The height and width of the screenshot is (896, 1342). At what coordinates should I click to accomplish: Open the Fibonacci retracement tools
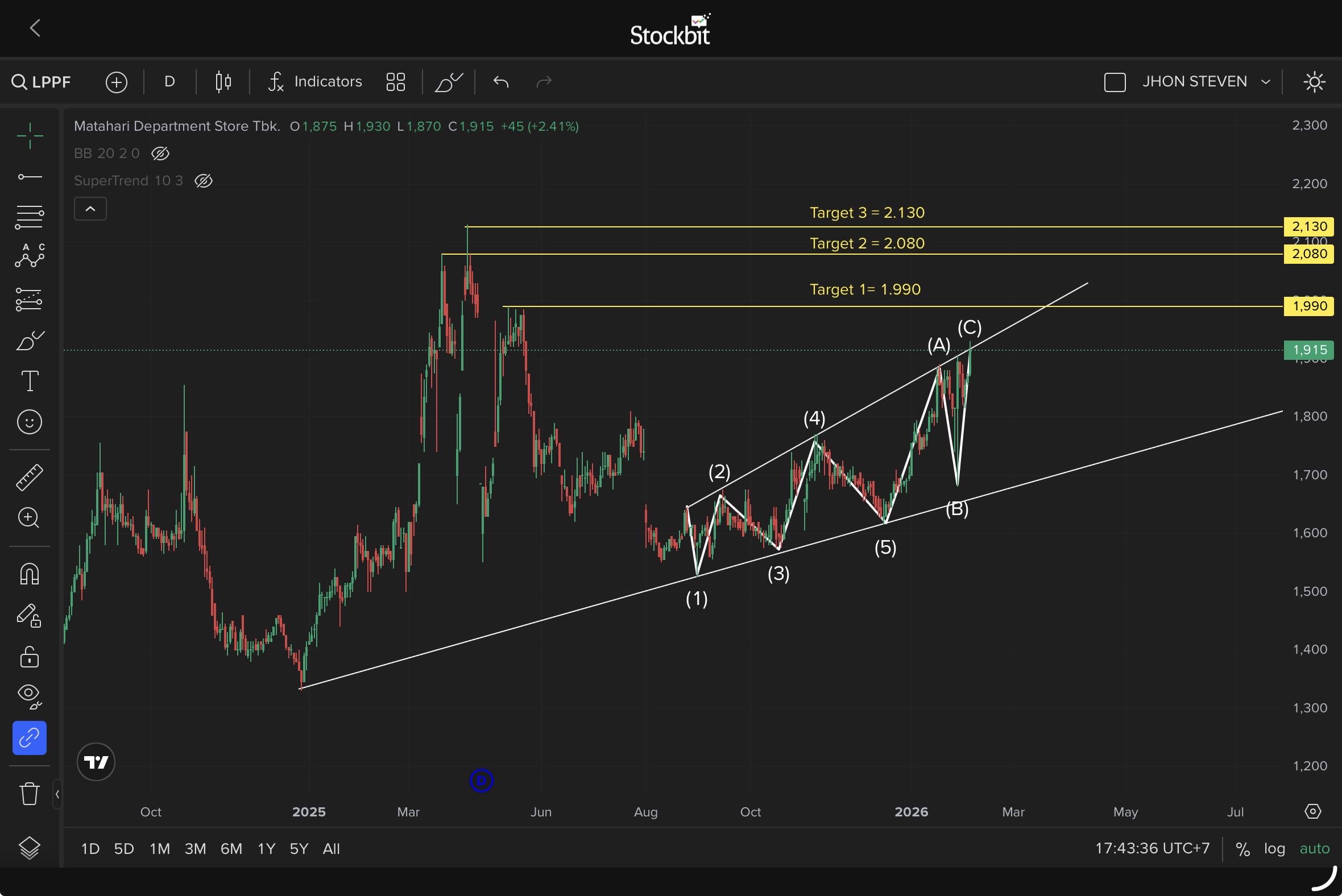(30, 217)
